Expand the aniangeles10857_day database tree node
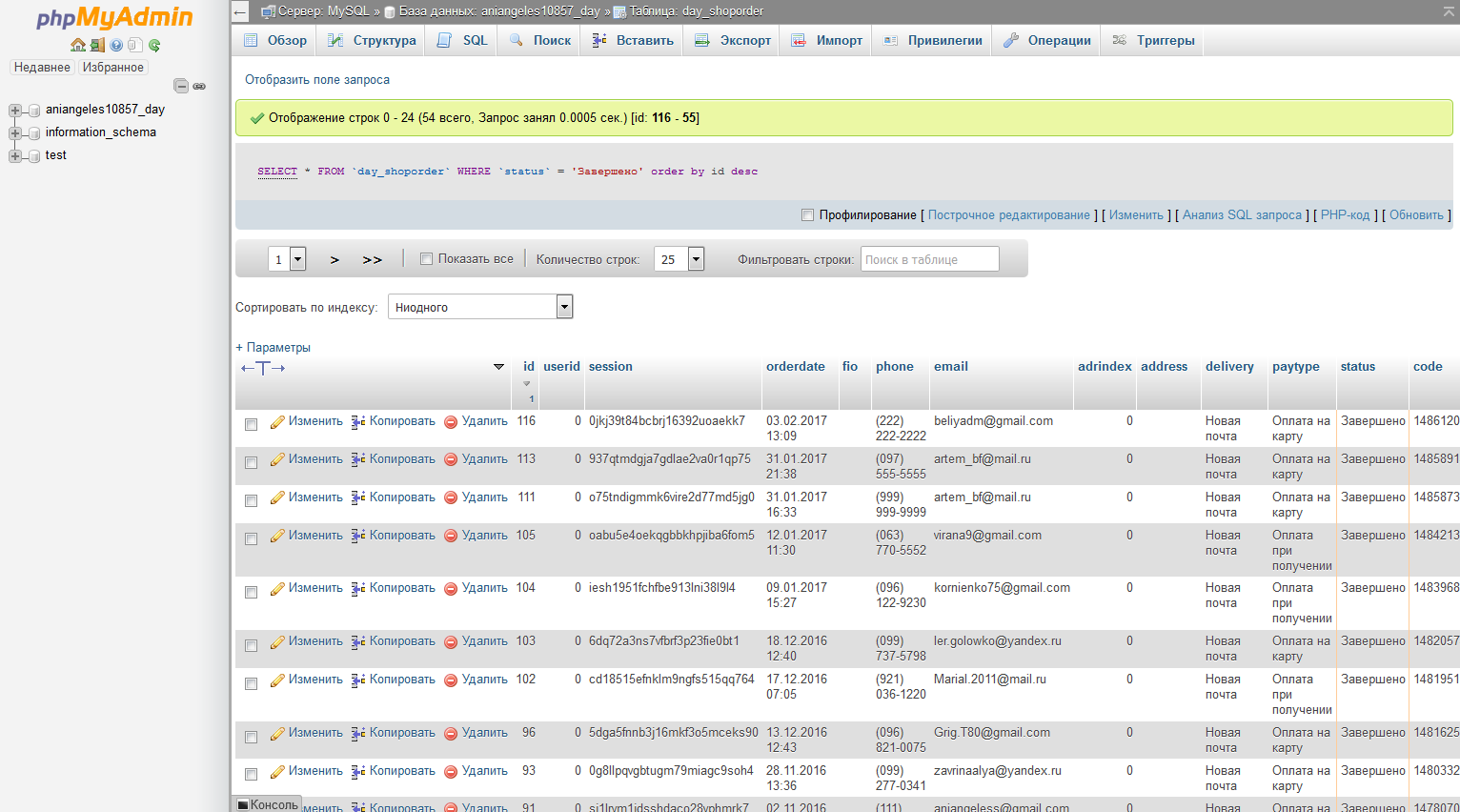 [15, 111]
